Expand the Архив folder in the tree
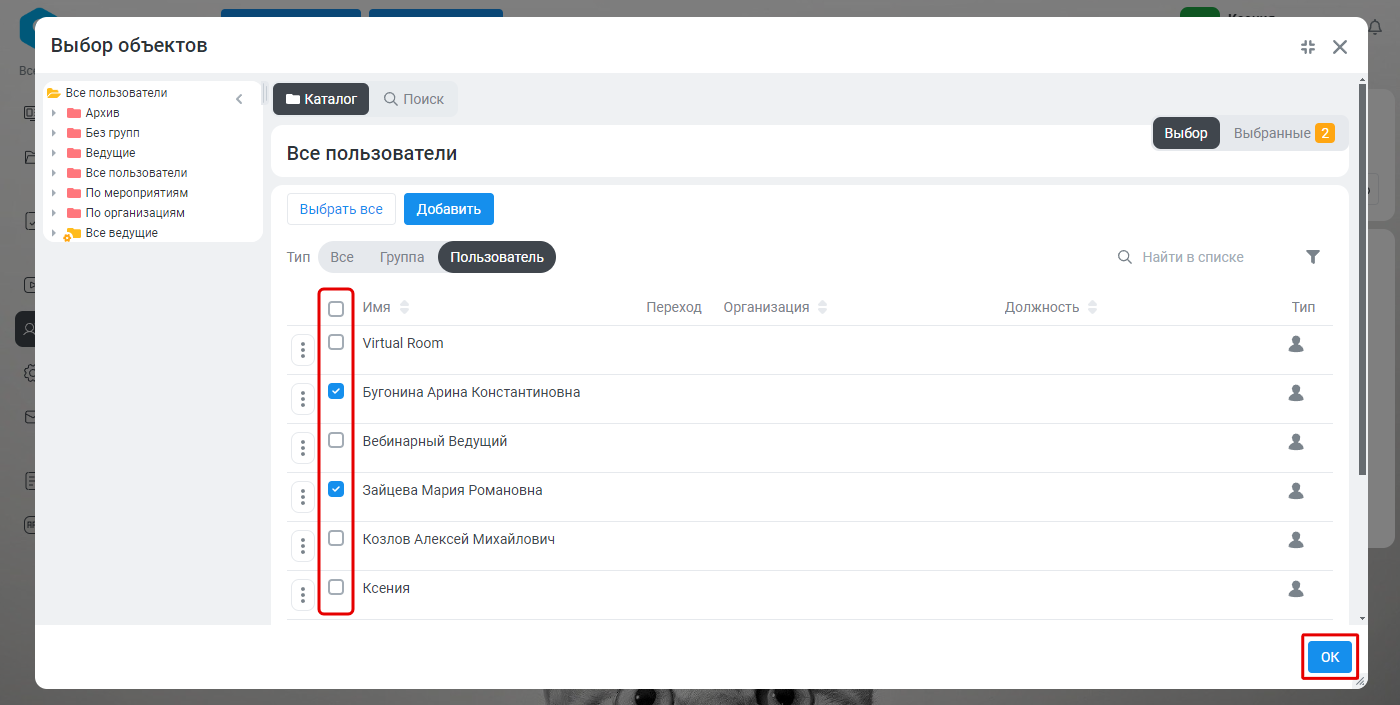 54,113
